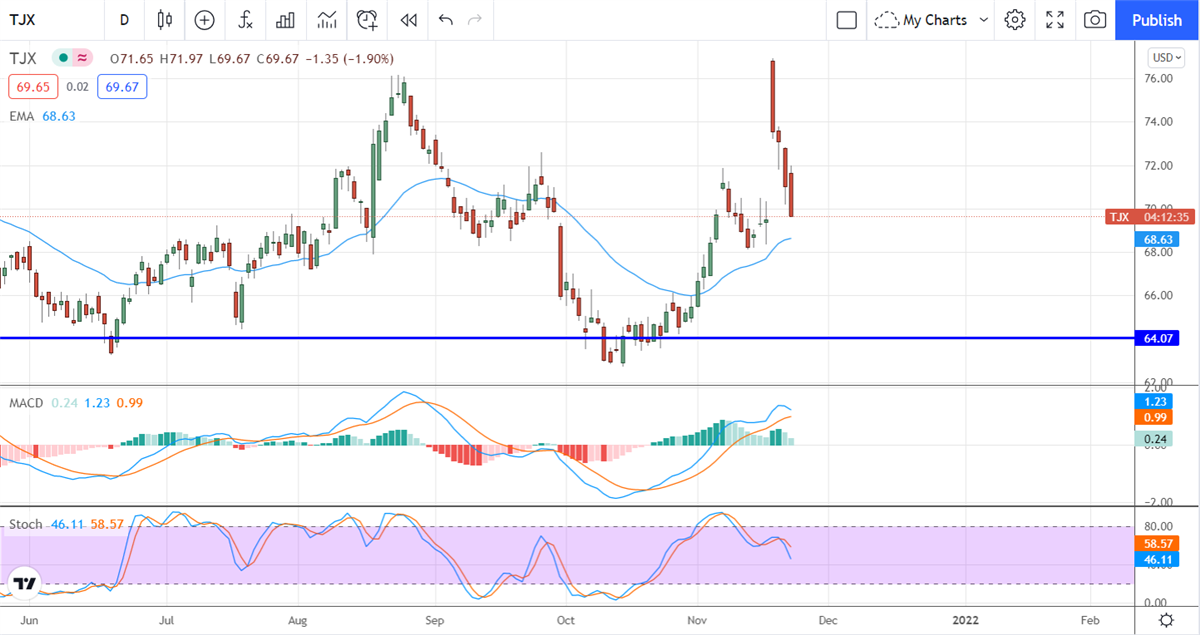
Task: Click the O71.65 open value in legend
Action: pyautogui.click(x=131, y=58)
